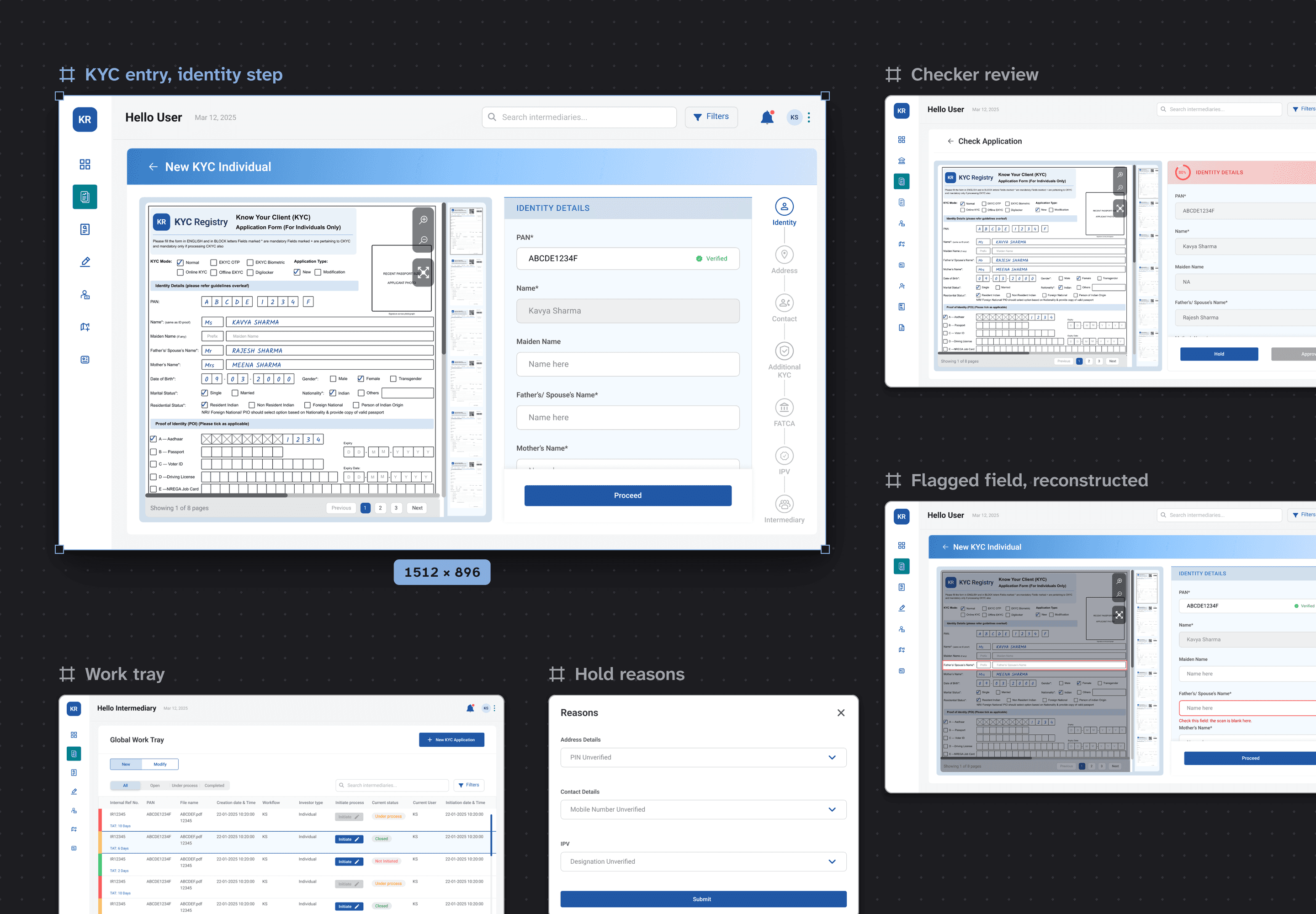Open notifications bell in Work tray header
Image resolution: width=1316 pixels, height=914 pixels.
tap(470, 708)
